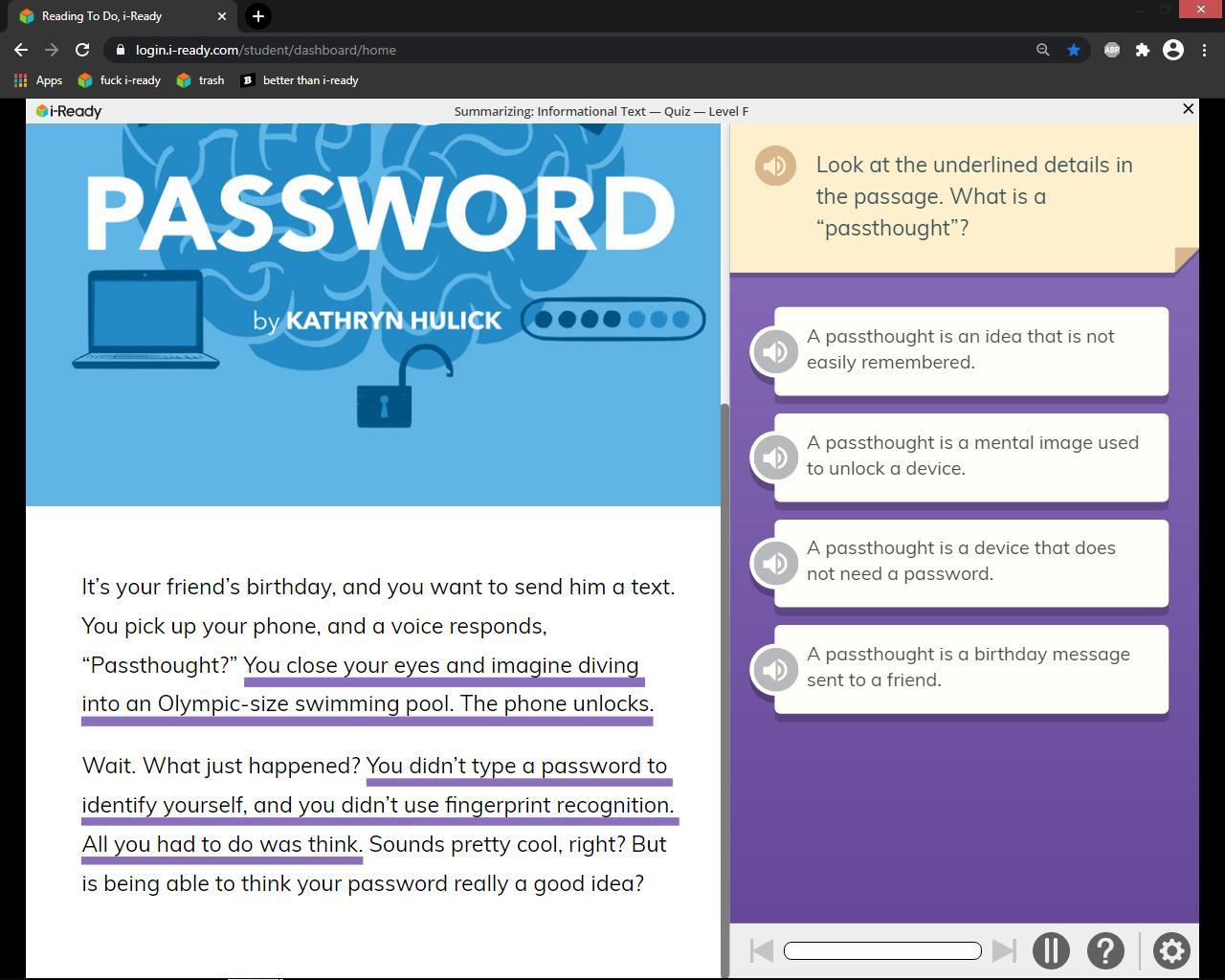Viewport: 1225px width, 980px height.
Task: Click the quiz title 'Summarizing: Informational Text'
Action: pos(549,111)
